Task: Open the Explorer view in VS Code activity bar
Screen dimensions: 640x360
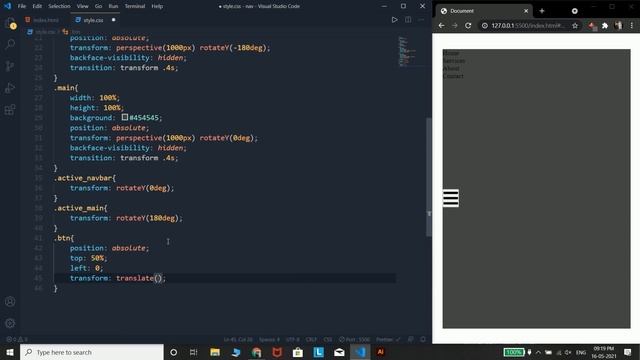Action: tap(10, 23)
